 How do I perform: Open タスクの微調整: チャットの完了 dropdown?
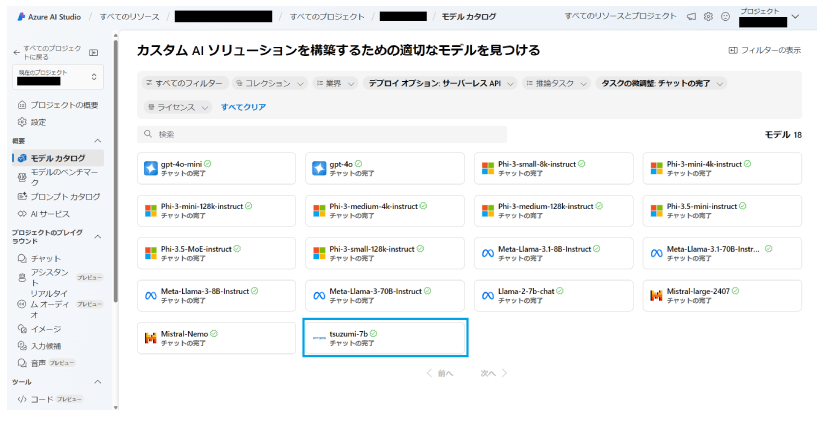pyautogui.click(x=661, y=83)
